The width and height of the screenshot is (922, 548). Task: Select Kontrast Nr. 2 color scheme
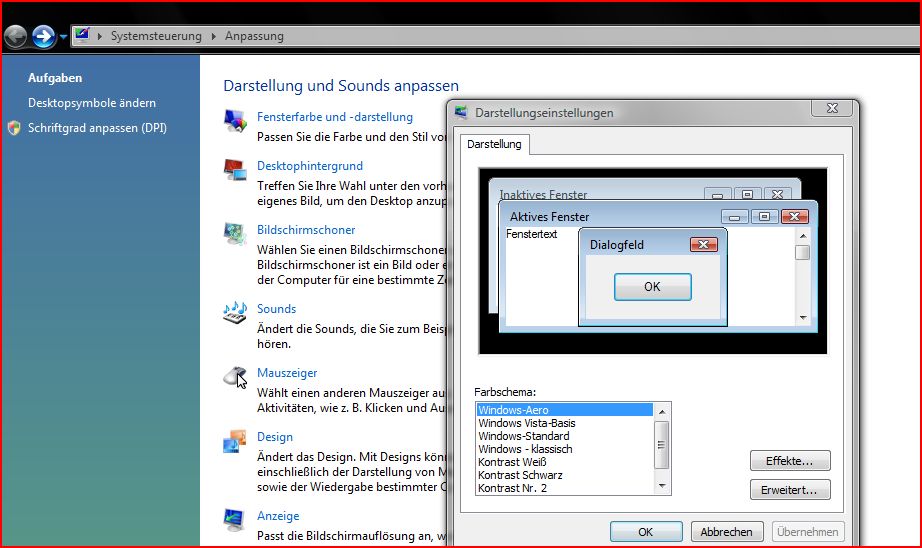[564, 487]
